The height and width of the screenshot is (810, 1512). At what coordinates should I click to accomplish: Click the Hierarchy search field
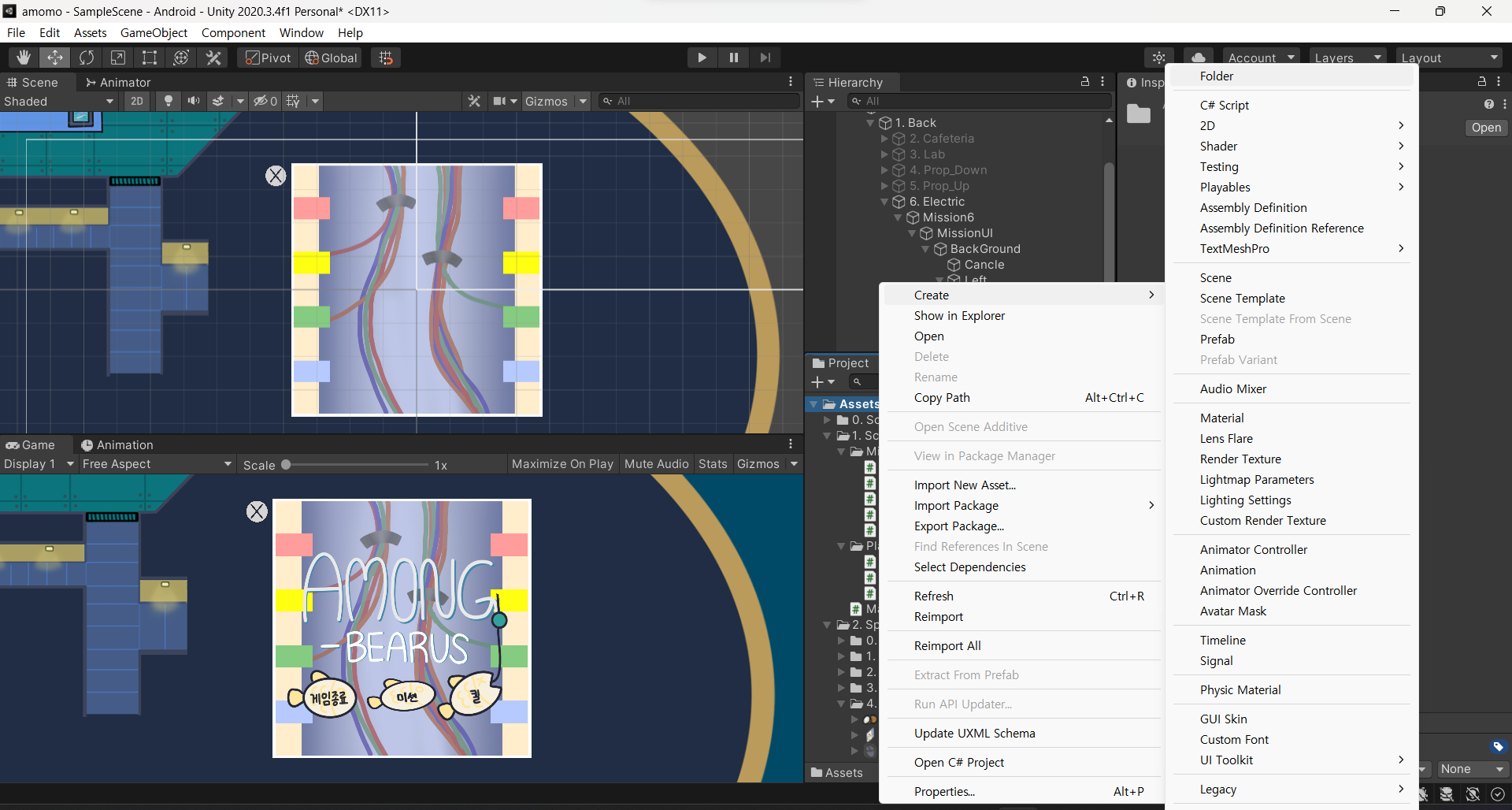(x=980, y=101)
